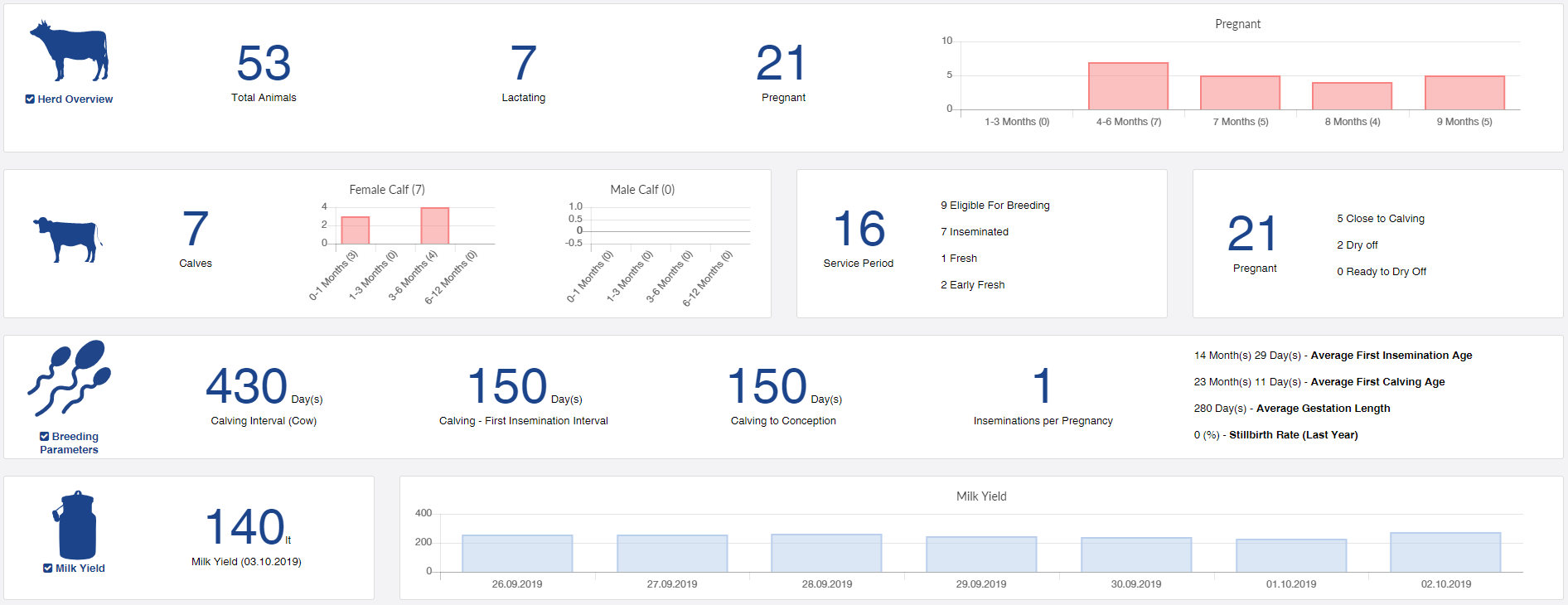
Task: Click the 01.10.2019 milk yield bar
Action: pyautogui.click(x=1291, y=555)
